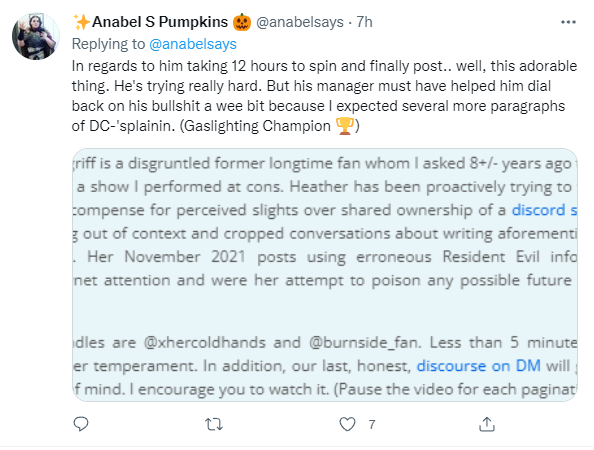
Task: Click the like count number 7
Action: coord(372,425)
